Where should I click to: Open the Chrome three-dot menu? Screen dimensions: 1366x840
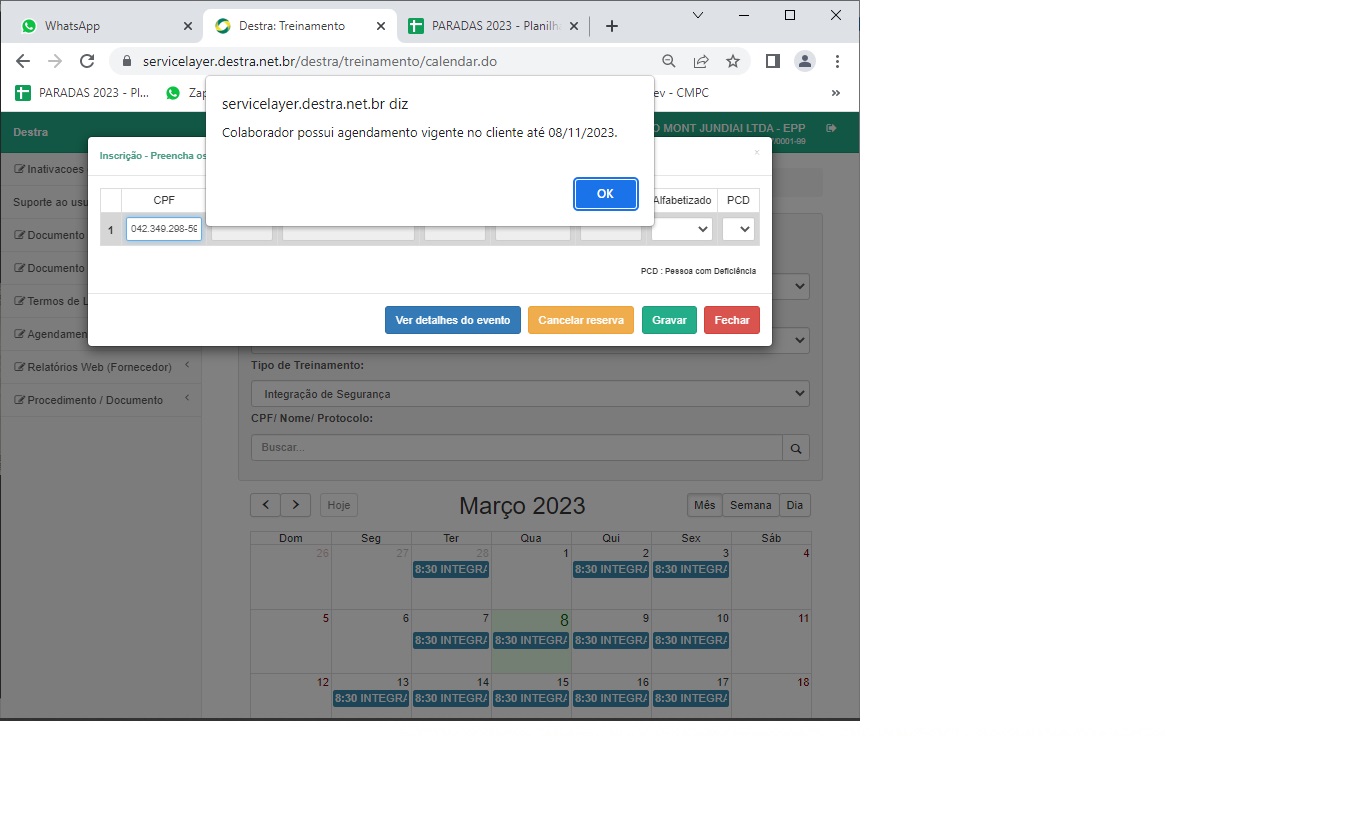coord(837,61)
